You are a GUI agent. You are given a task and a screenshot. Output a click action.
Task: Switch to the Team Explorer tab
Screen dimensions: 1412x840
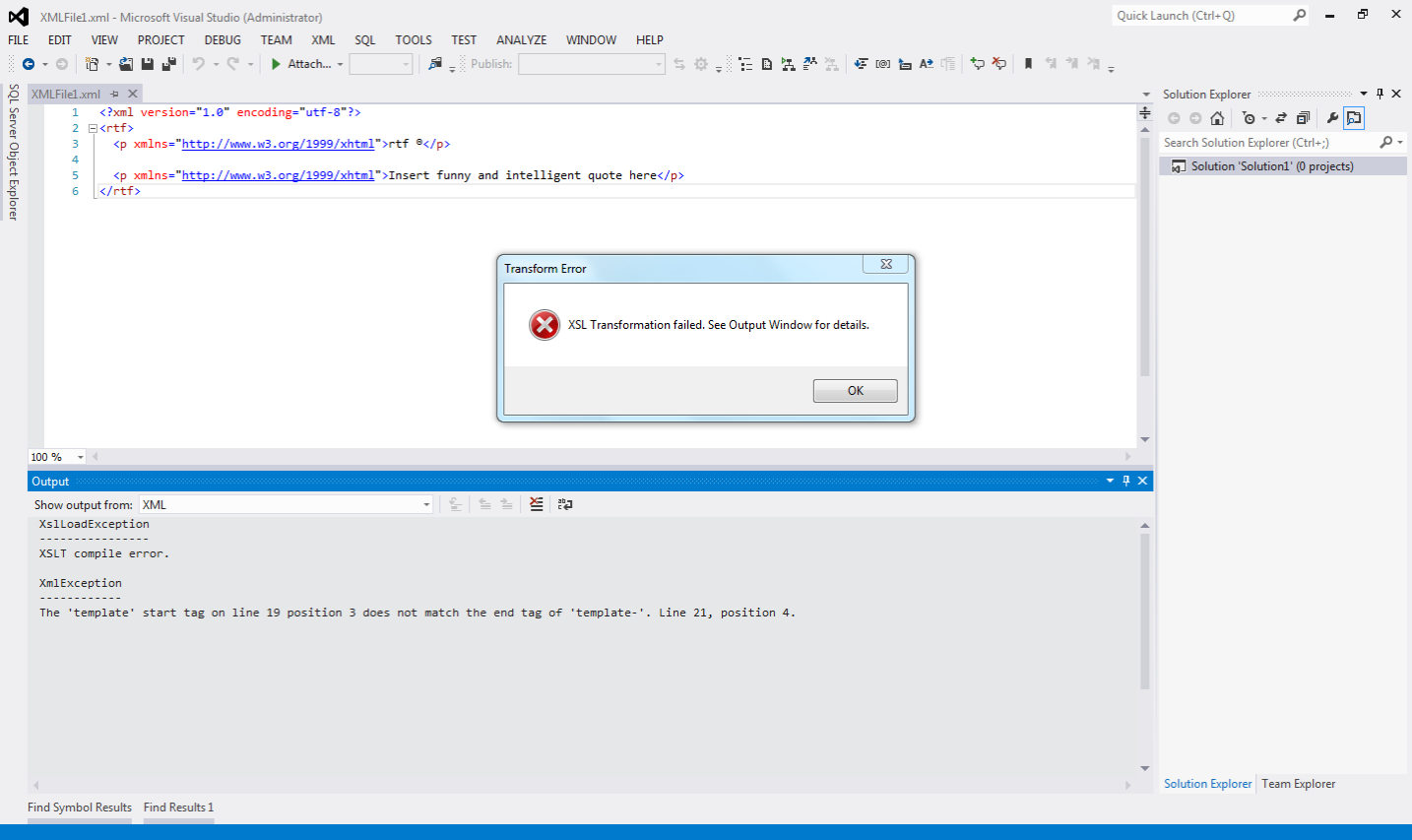pos(1298,783)
